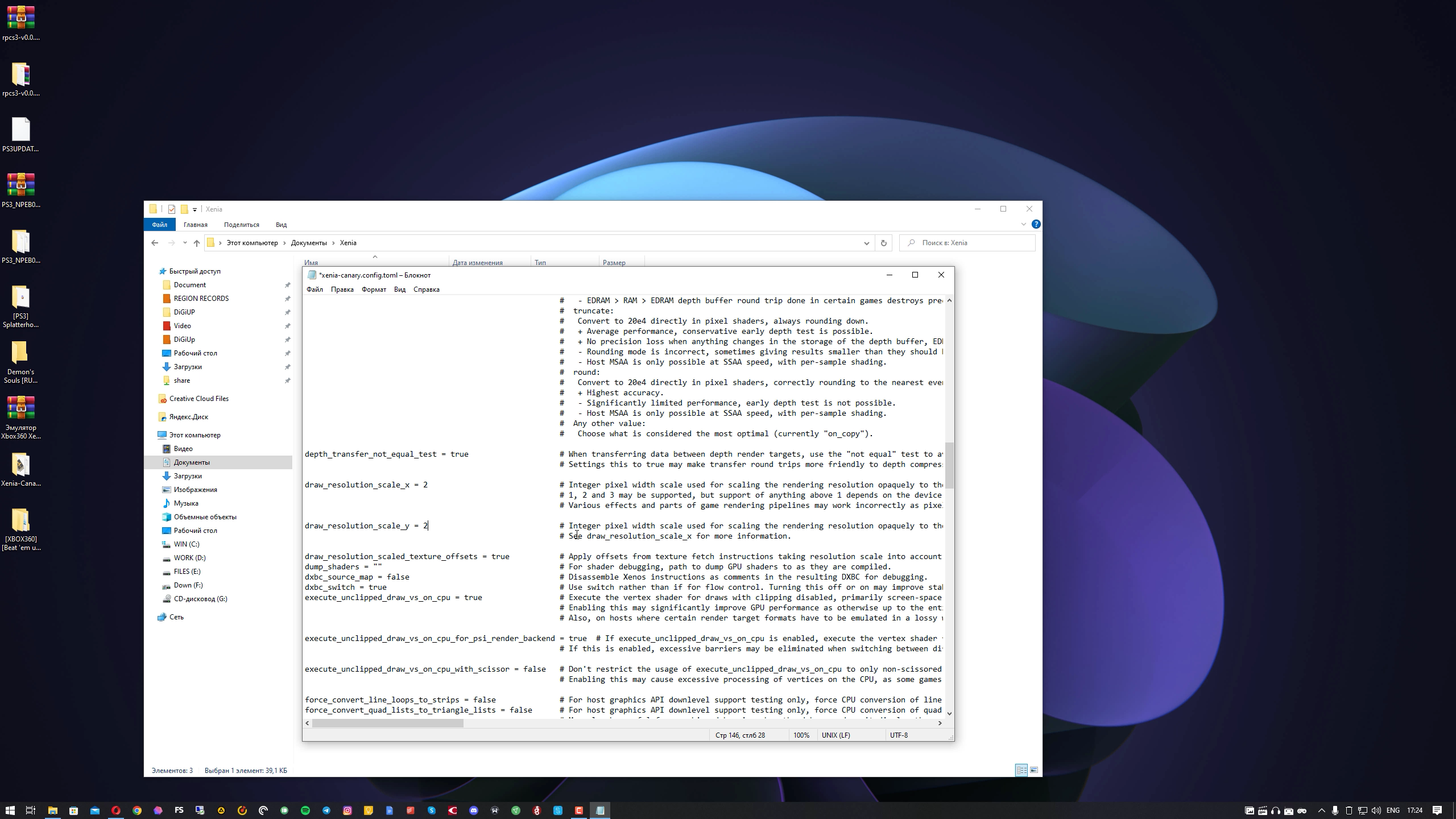Expand the ribbon with the chevron
1456x819 pixels.
coord(1023,224)
